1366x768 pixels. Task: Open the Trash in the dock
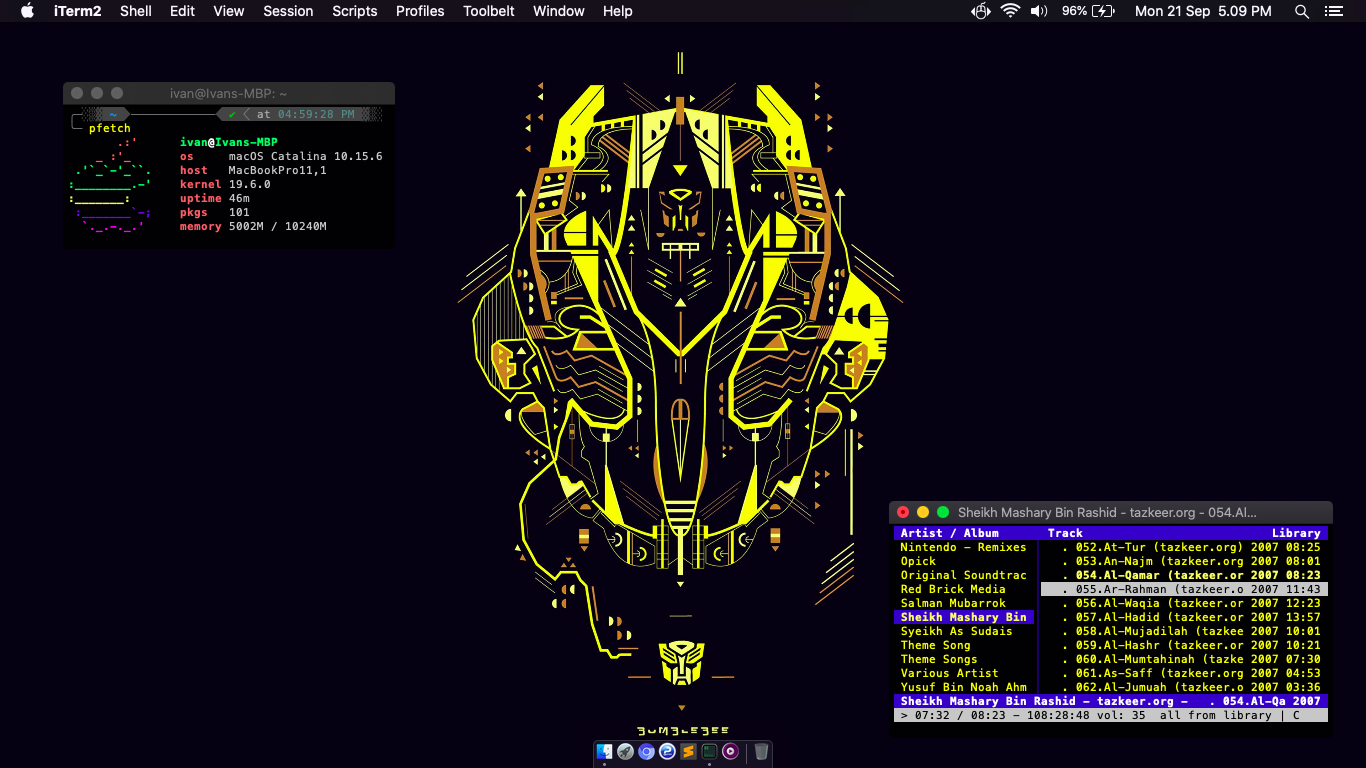[x=761, y=751]
